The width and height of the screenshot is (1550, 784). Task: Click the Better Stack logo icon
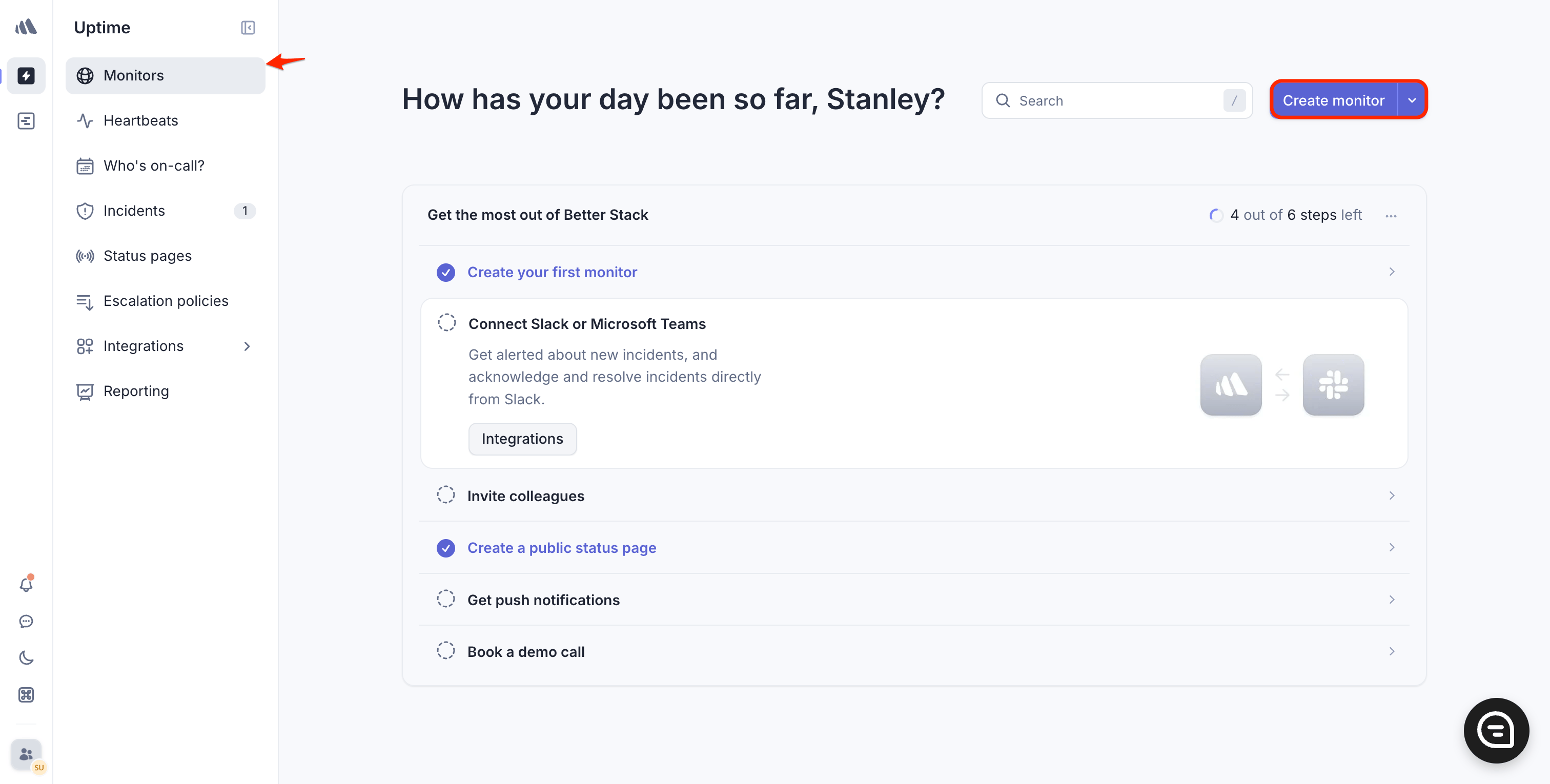[26, 27]
